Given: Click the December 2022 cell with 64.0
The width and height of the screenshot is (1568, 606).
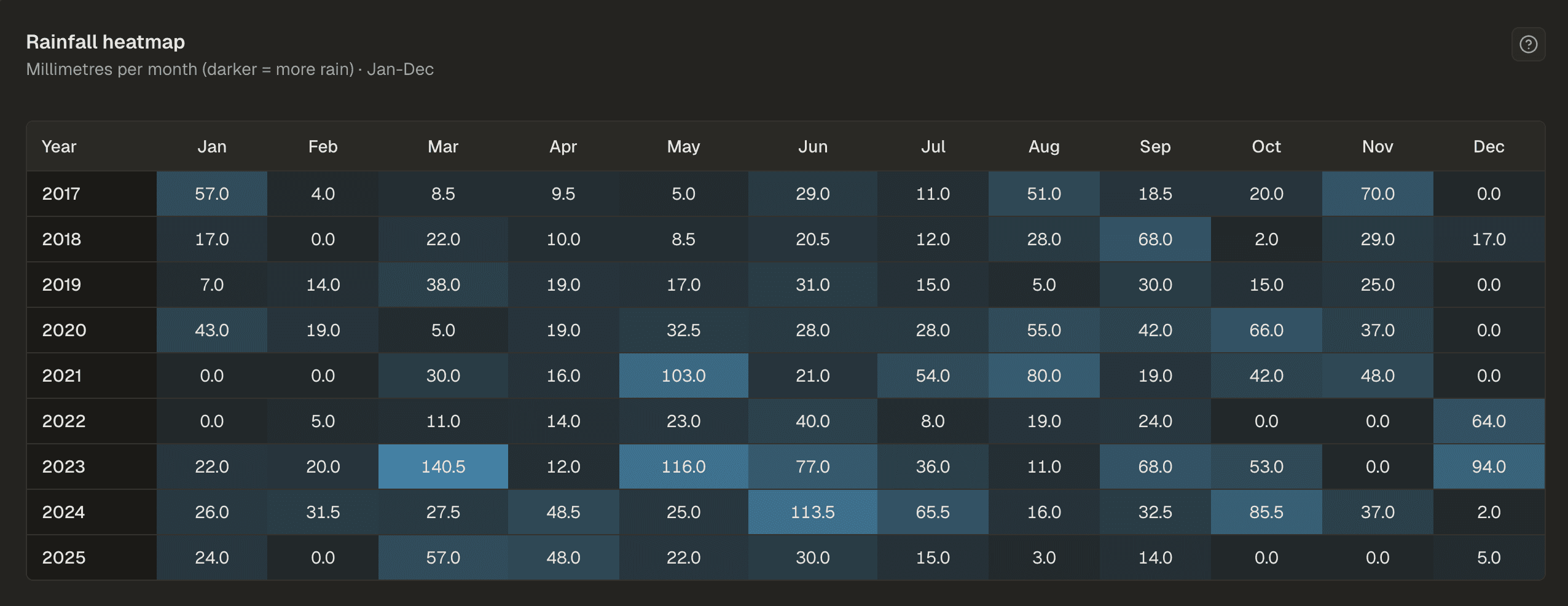Looking at the screenshot, I should point(1489,421).
